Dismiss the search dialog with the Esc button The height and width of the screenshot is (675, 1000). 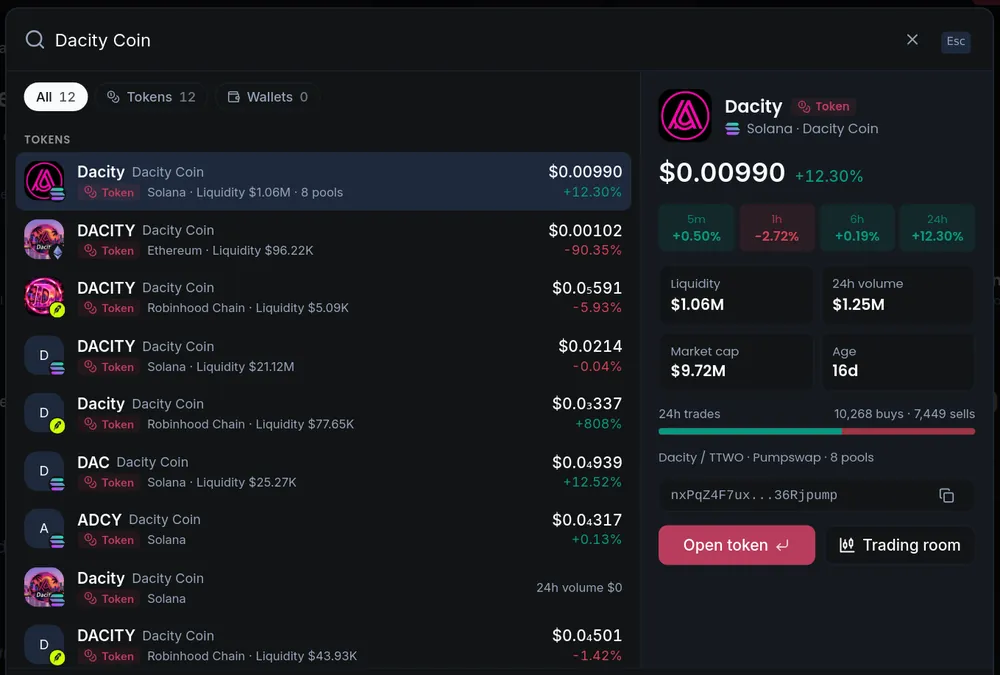955,41
